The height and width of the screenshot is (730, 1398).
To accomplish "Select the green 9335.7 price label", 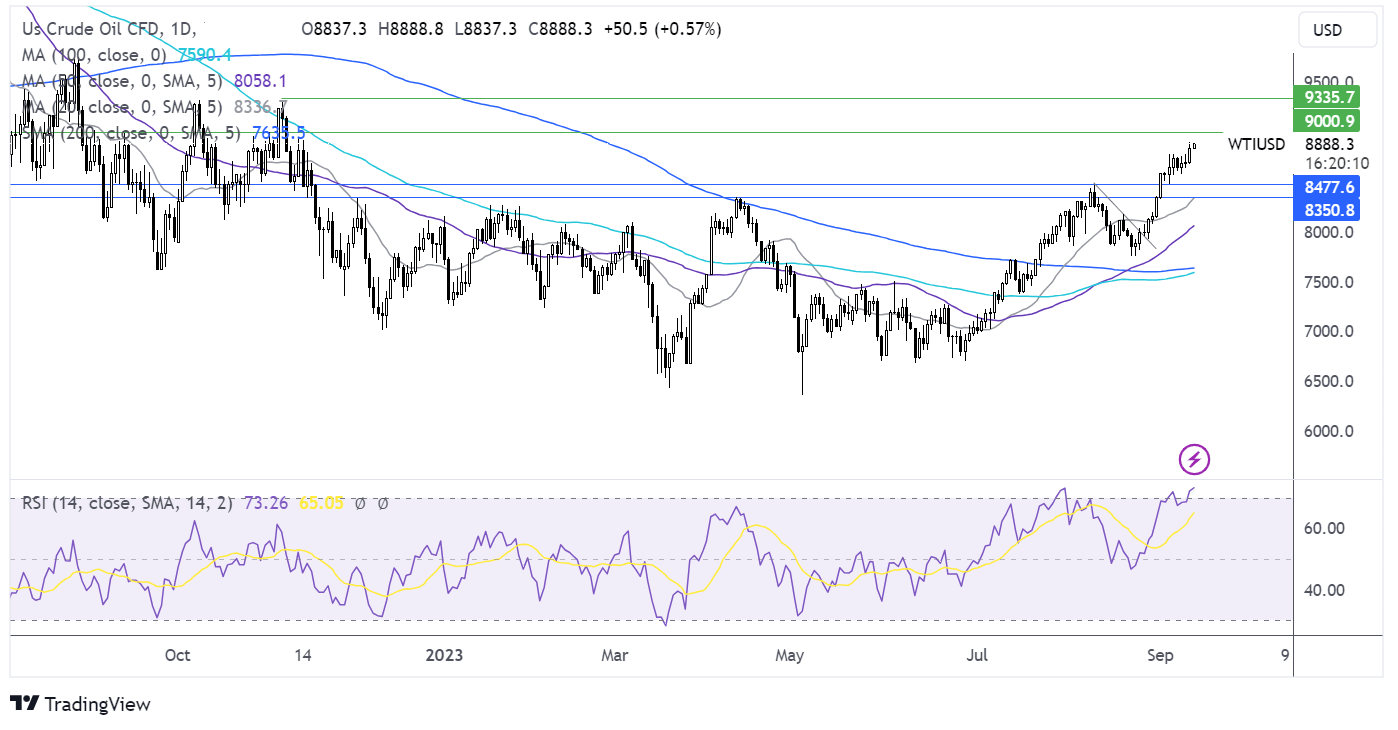I will coord(1325,98).
